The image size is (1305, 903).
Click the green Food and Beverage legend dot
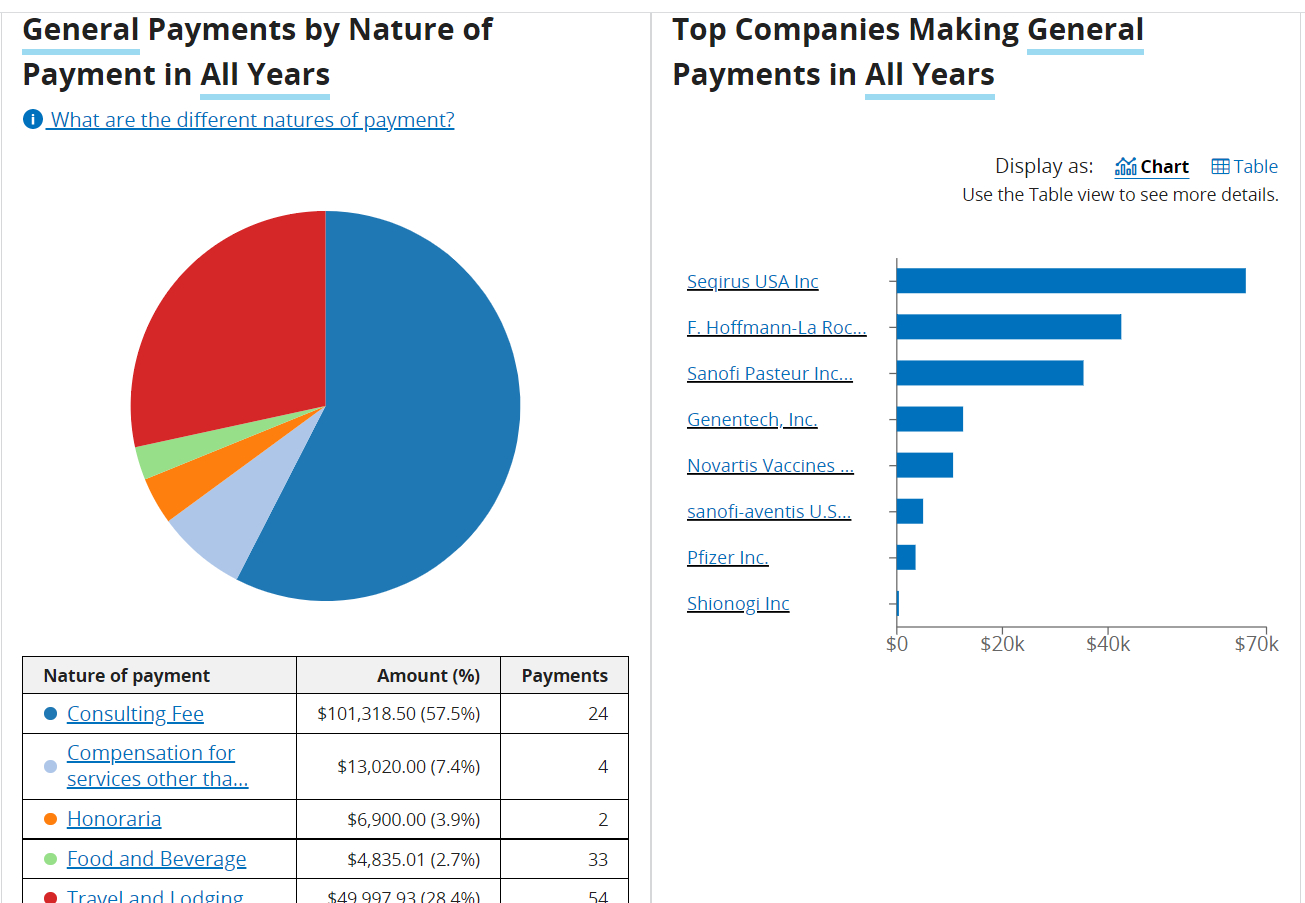[x=51, y=859]
